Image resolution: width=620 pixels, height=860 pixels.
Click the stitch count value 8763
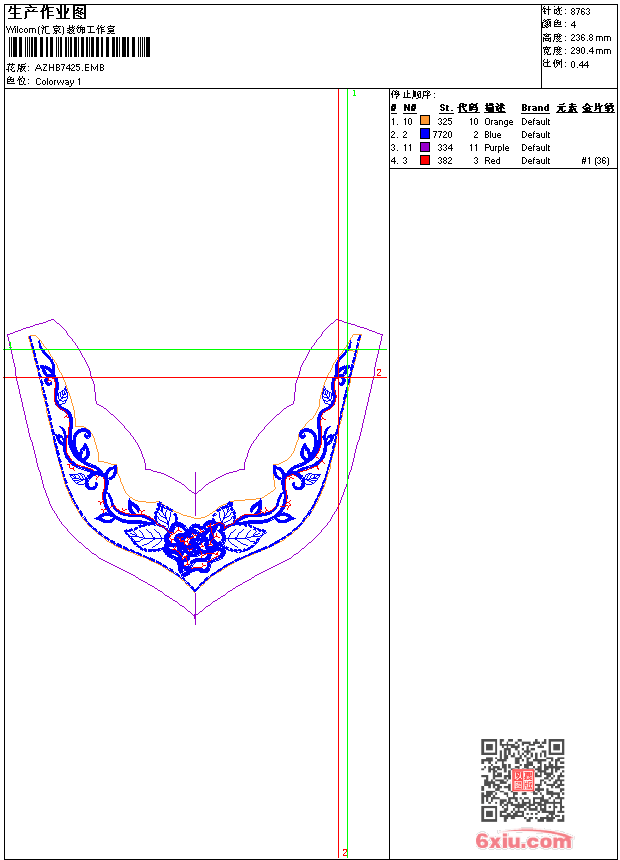pos(580,12)
